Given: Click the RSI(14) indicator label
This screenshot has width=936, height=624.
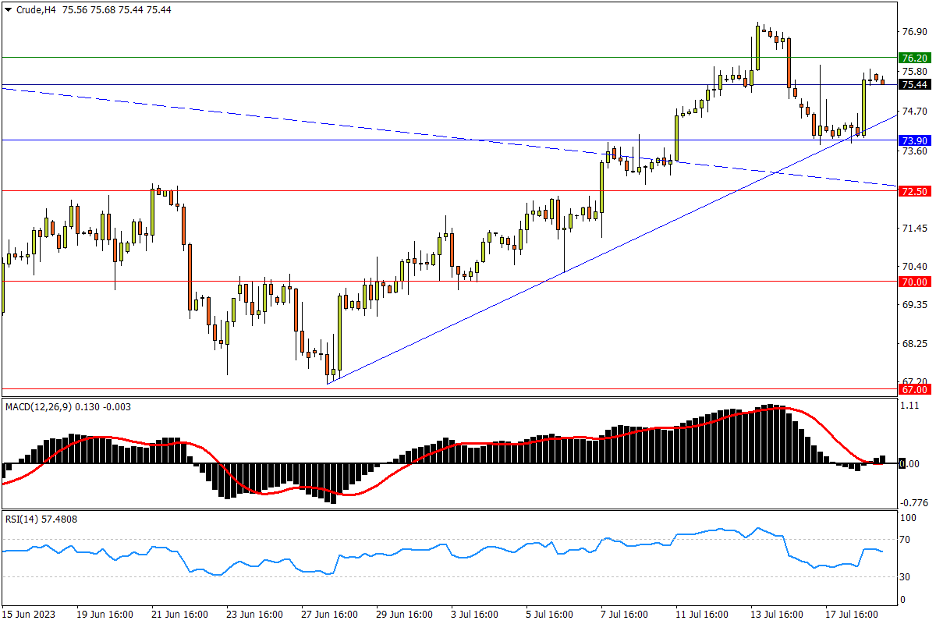Looking at the screenshot, I should (25, 519).
